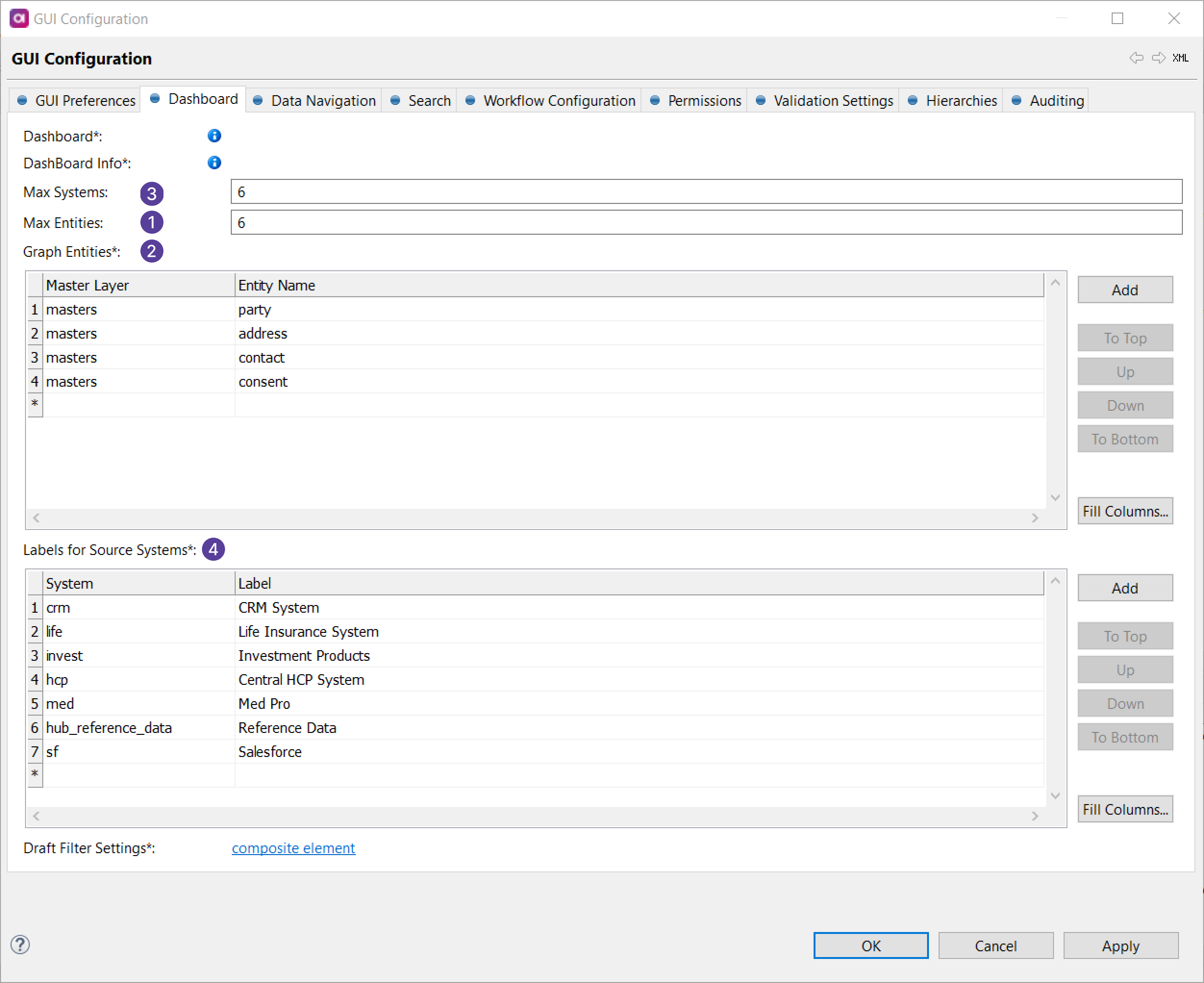
Task: Open the composite element link
Action: [x=293, y=848]
